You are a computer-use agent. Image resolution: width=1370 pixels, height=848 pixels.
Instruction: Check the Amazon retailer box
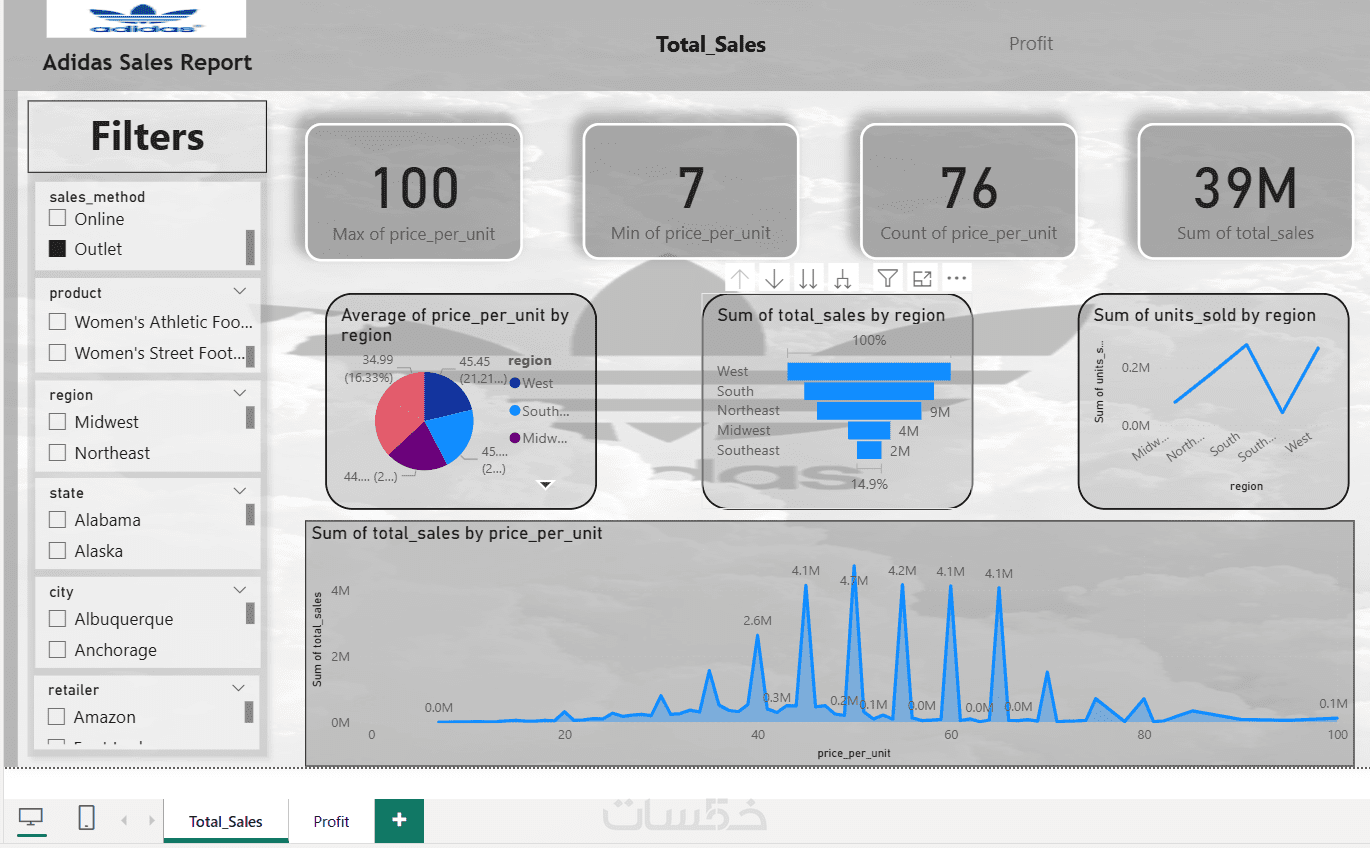(x=58, y=716)
